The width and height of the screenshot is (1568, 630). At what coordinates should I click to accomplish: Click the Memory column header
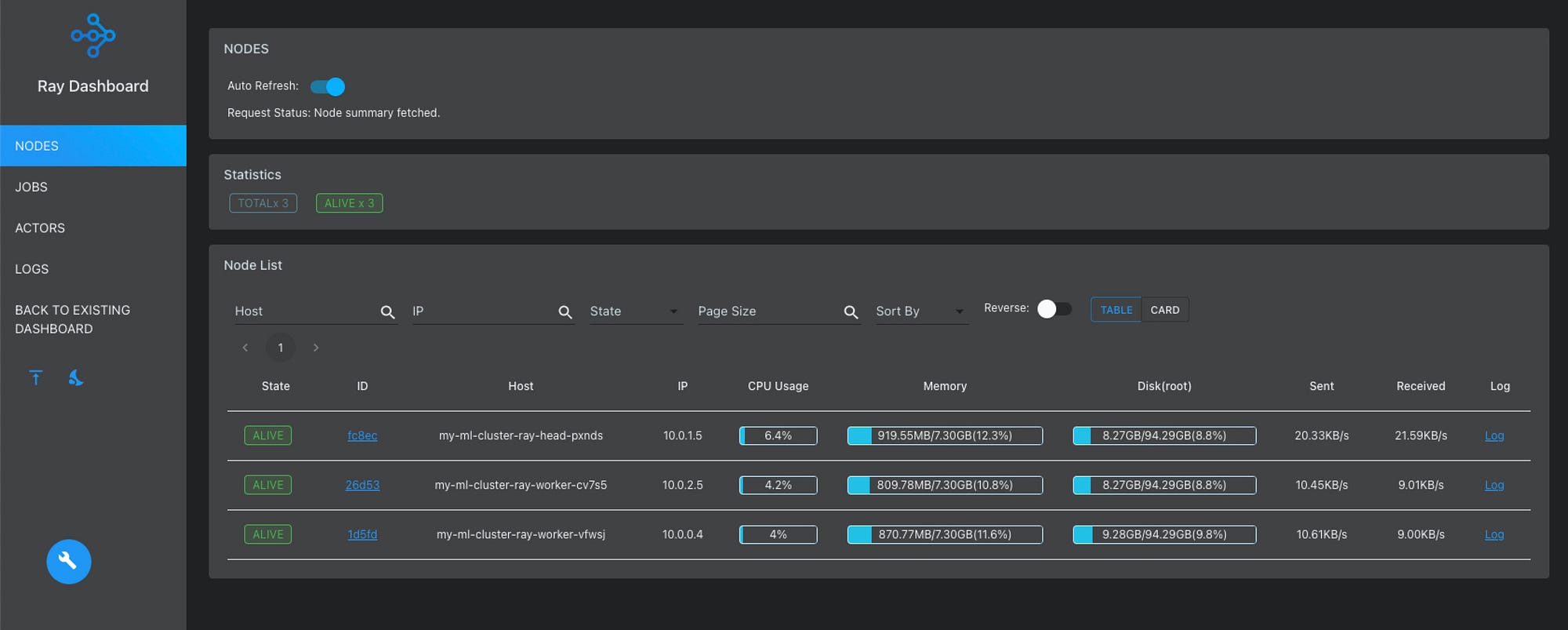pyautogui.click(x=945, y=386)
